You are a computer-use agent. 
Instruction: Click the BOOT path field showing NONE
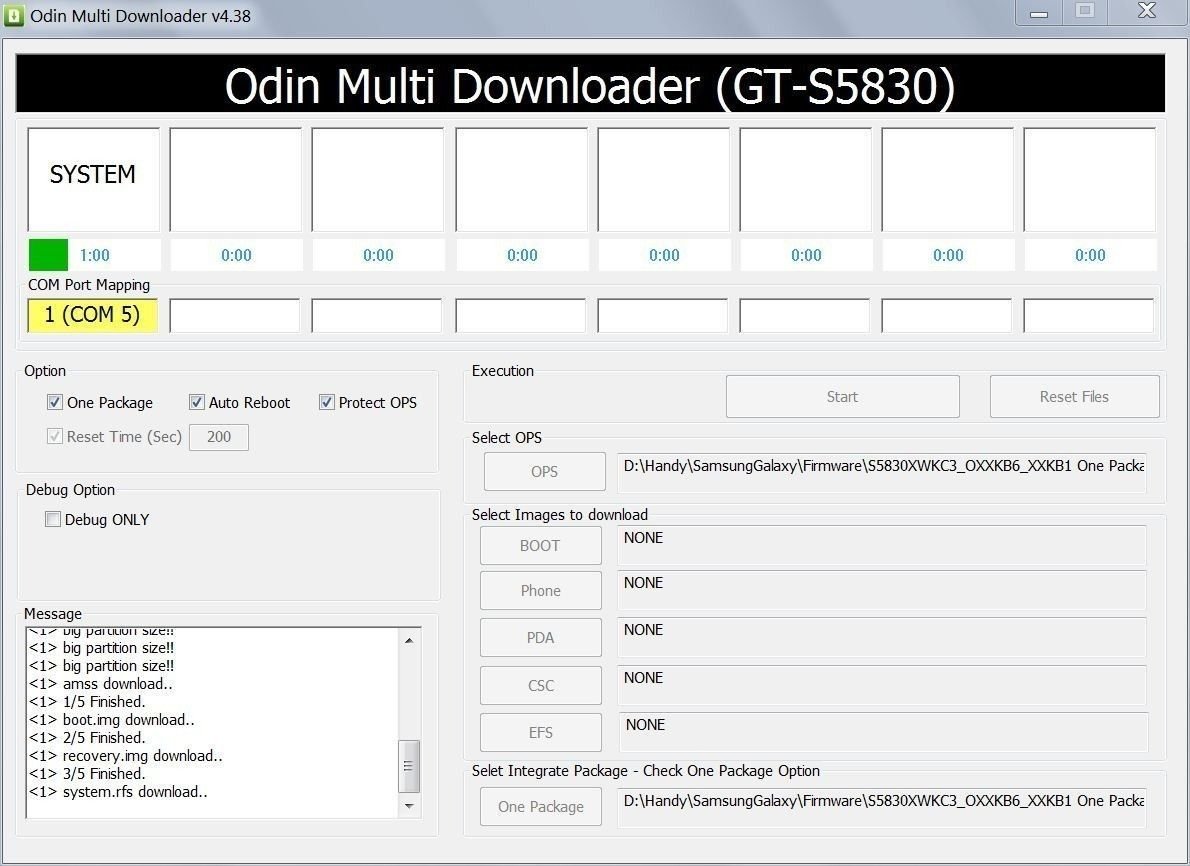tap(882, 546)
